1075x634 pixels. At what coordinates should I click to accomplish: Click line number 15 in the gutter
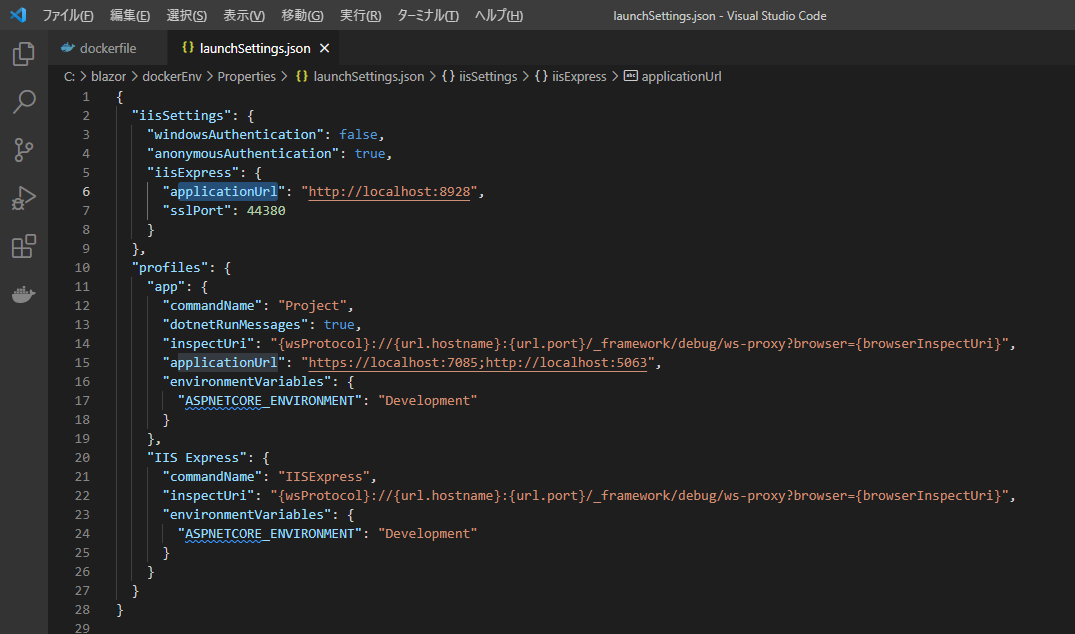(82, 363)
